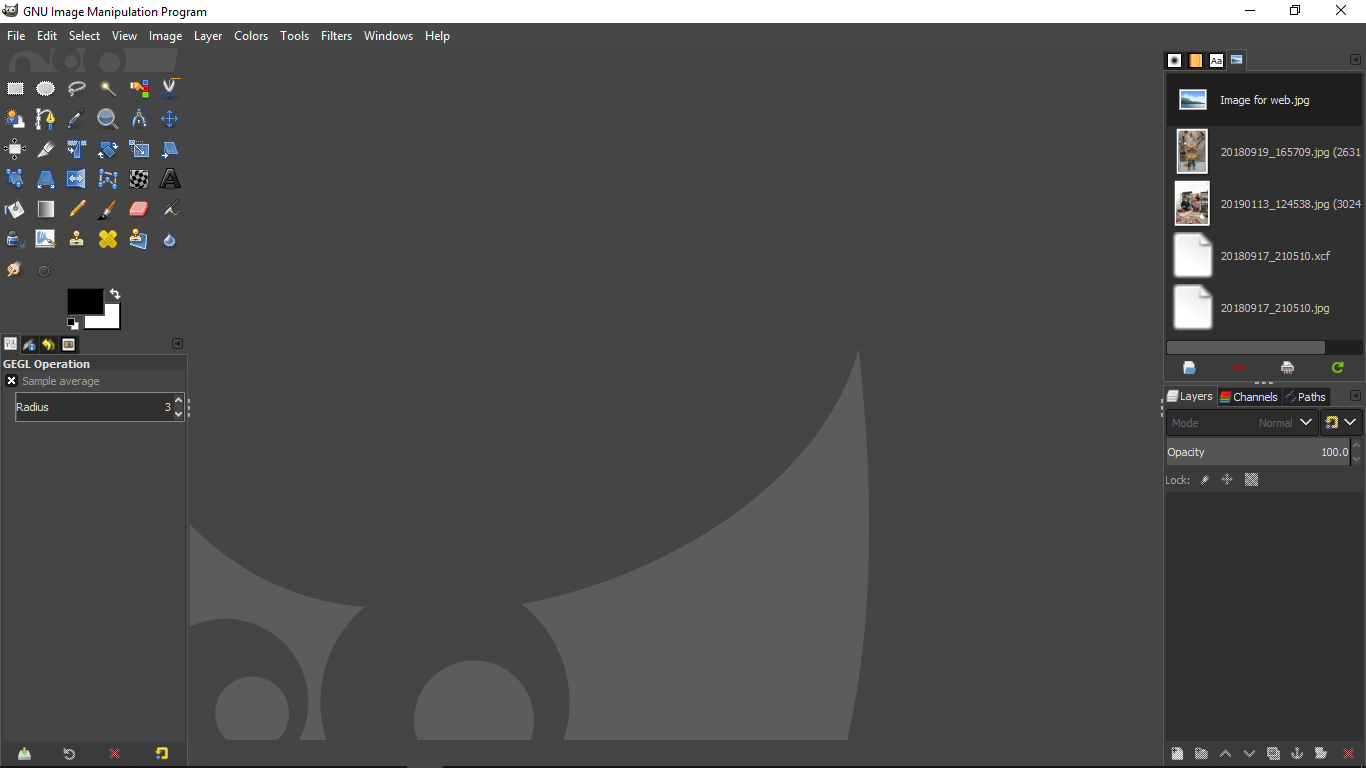Pick the Select by Color tool

click(139, 89)
